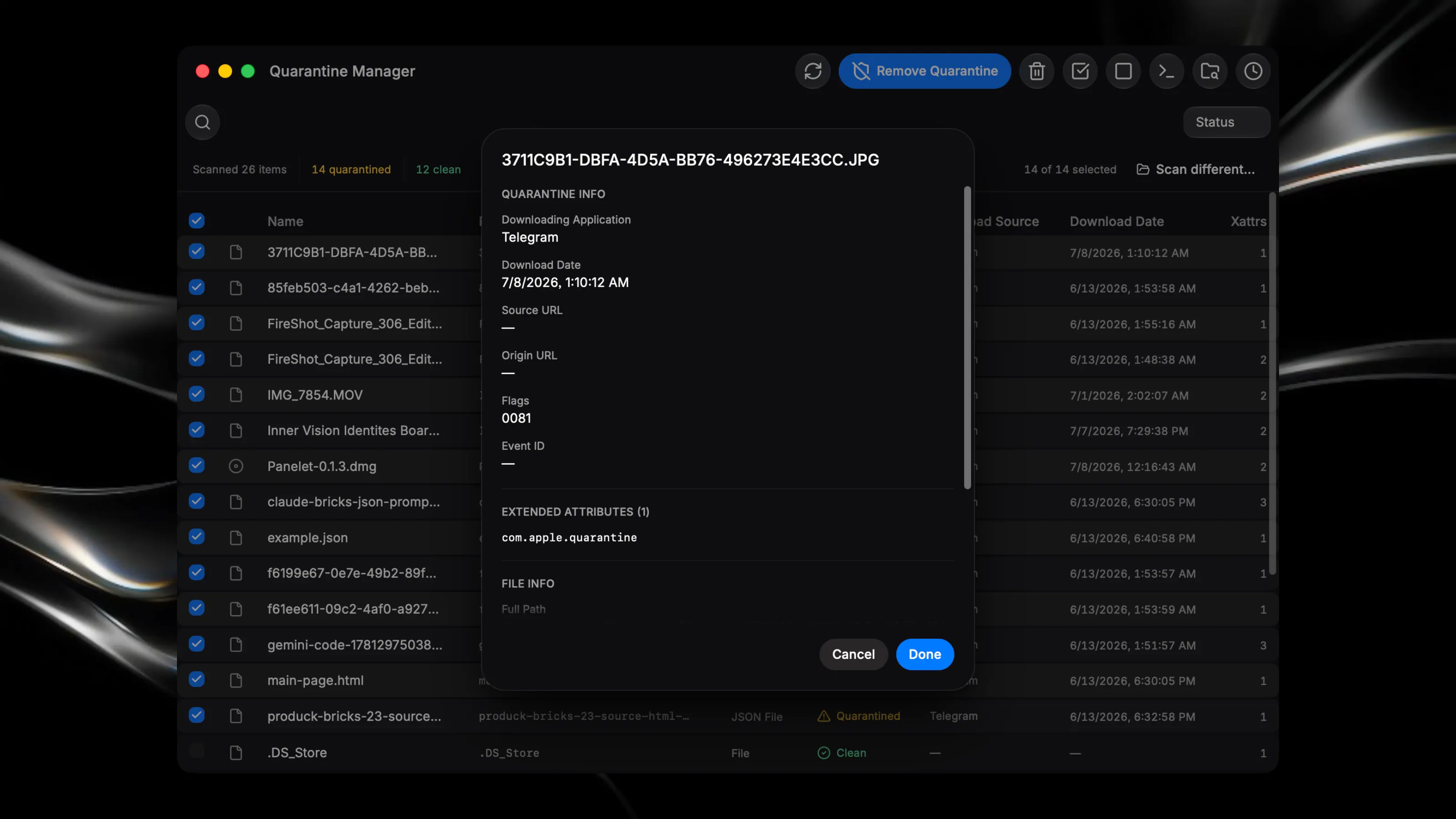The width and height of the screenshot is (1456, 819).
Task: Sort by Download Date column header
Action: (1116, 222)
